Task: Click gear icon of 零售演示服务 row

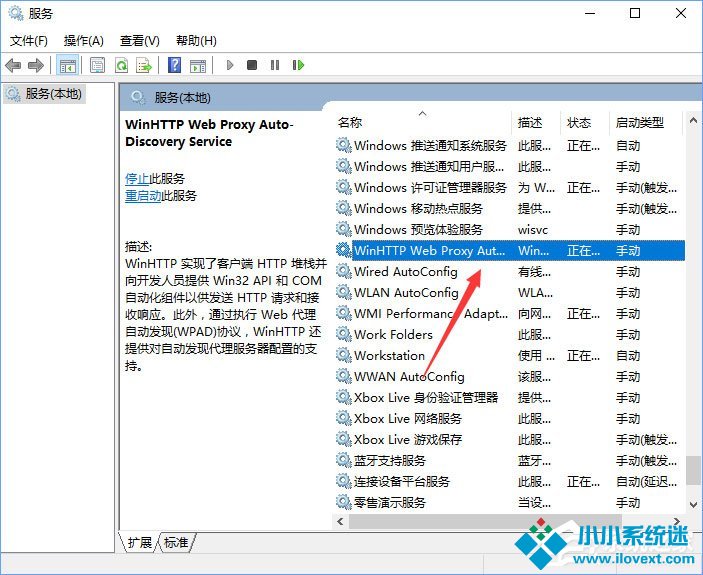Action: tap(343, 502)
